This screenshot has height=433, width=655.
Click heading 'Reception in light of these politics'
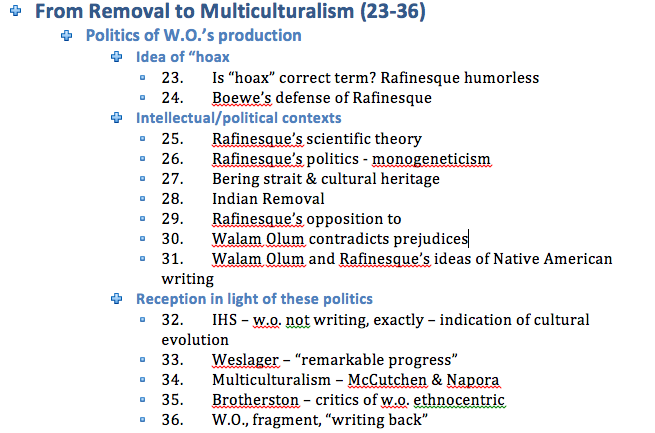[254, 299]
